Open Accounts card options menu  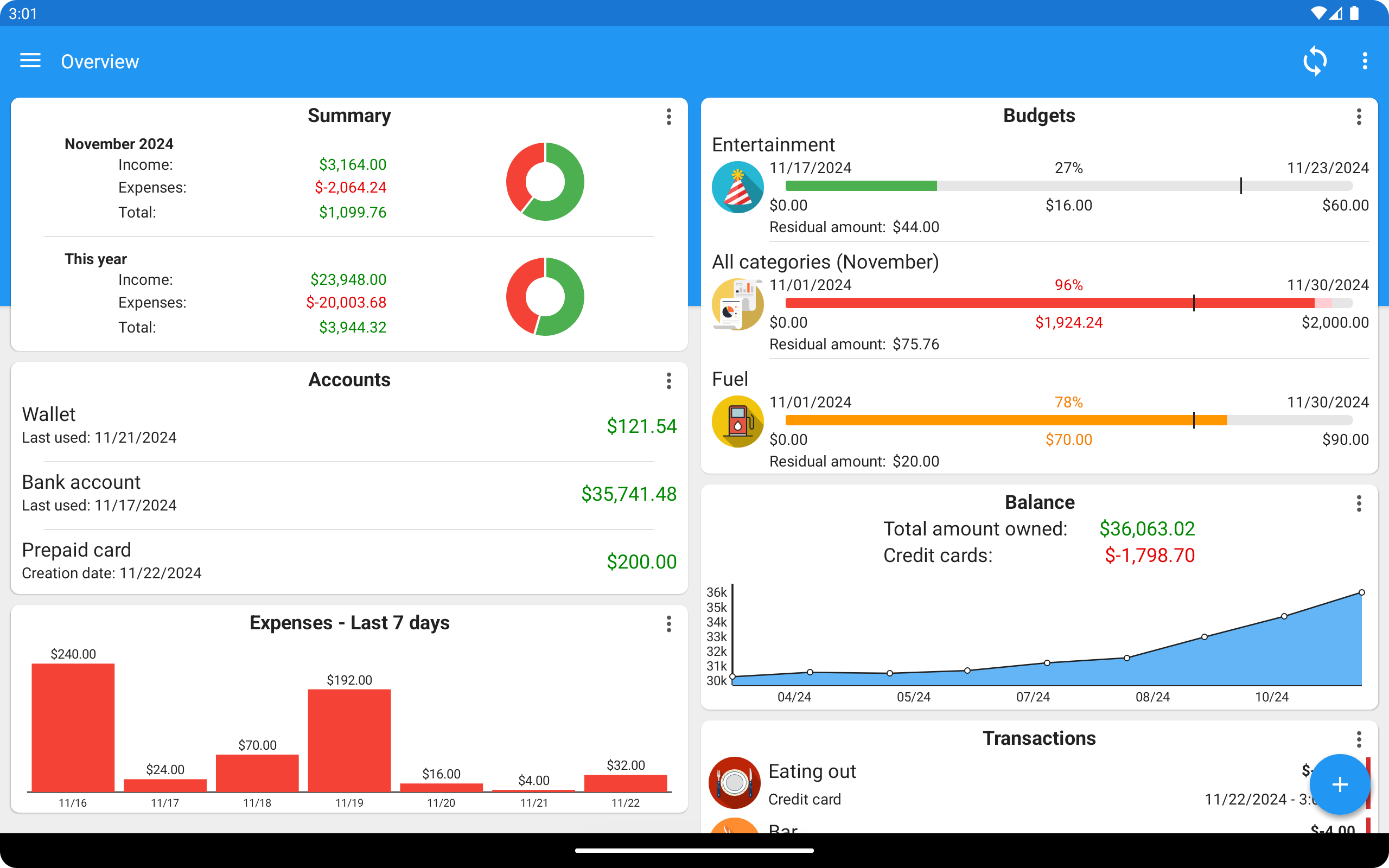[668, 381]
